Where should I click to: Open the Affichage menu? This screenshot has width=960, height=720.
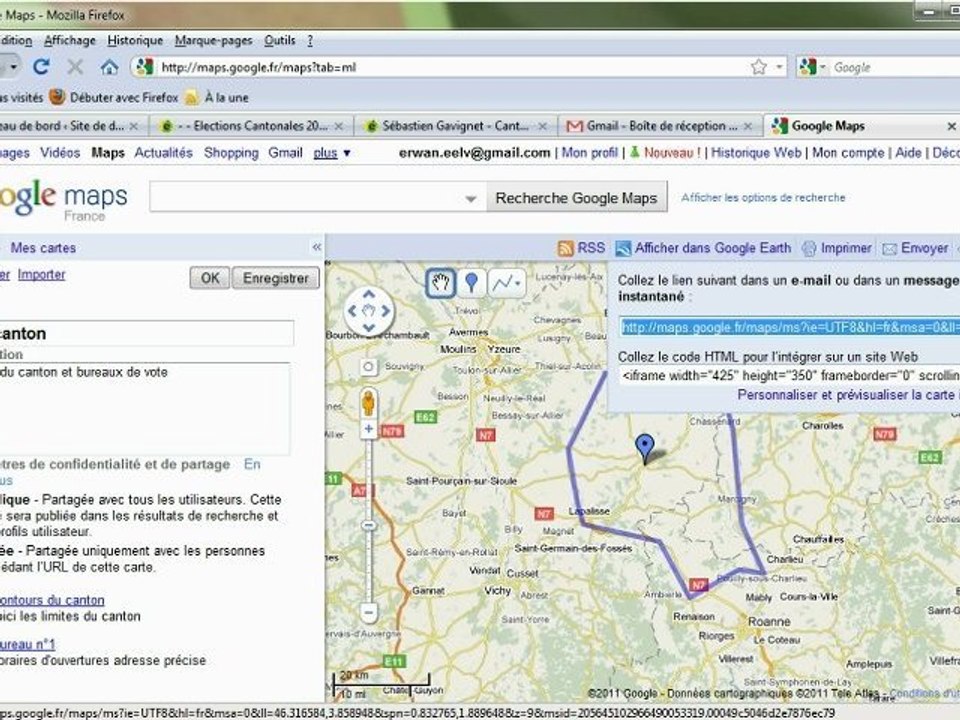[x=70, y=40]
